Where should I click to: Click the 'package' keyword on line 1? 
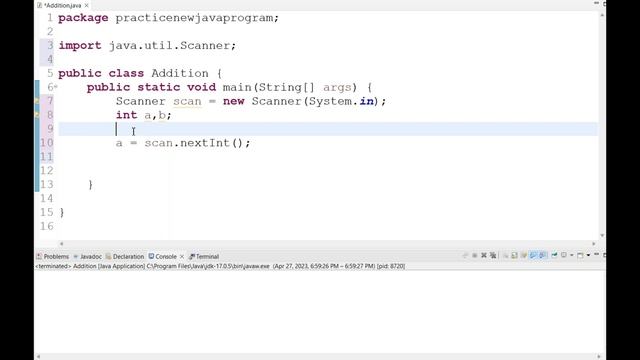[83, 18]
